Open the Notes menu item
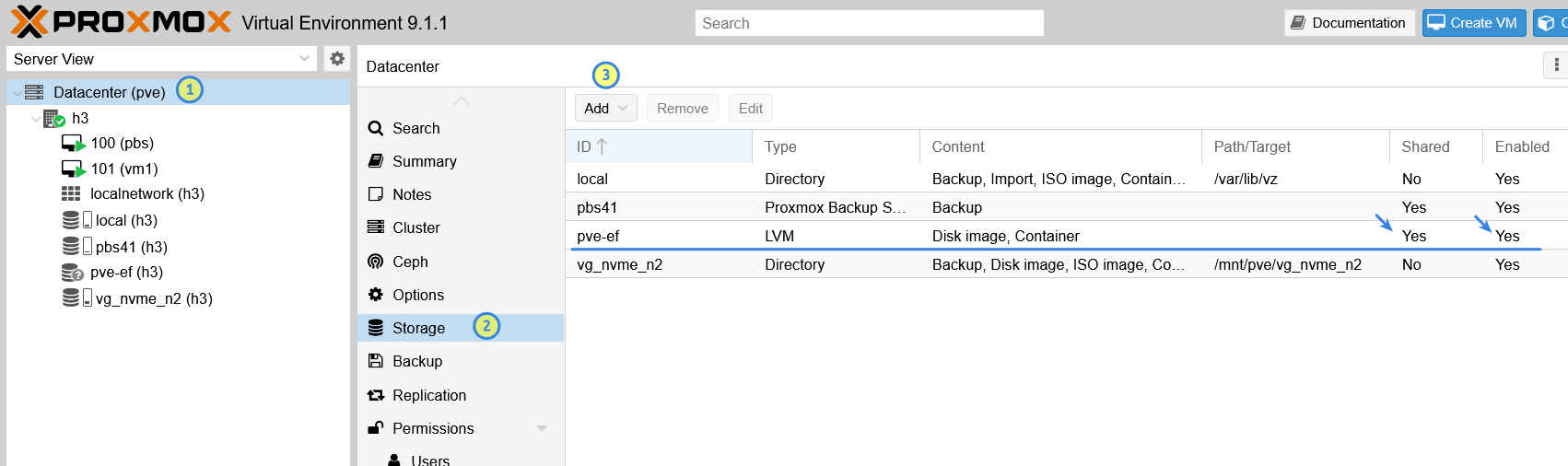Screen dimensions: 1568x466 point(461,194)
